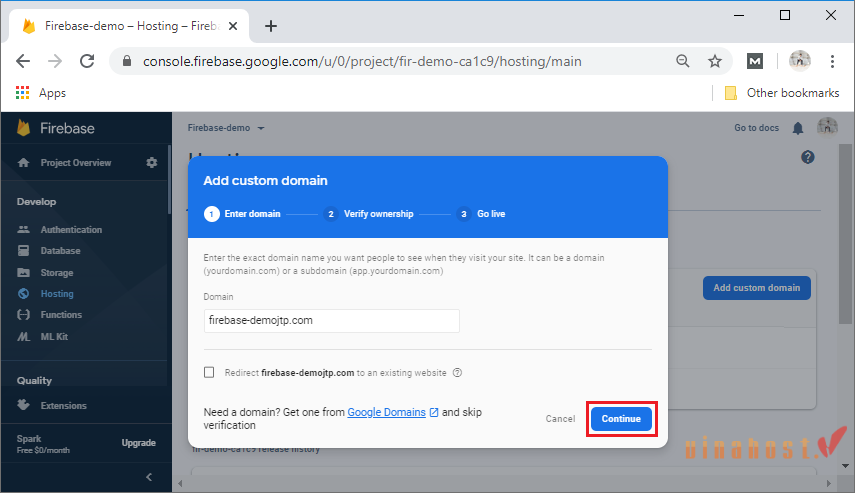Click the M extension icon
Screen dimensions: 857x495
click(755, 61)
